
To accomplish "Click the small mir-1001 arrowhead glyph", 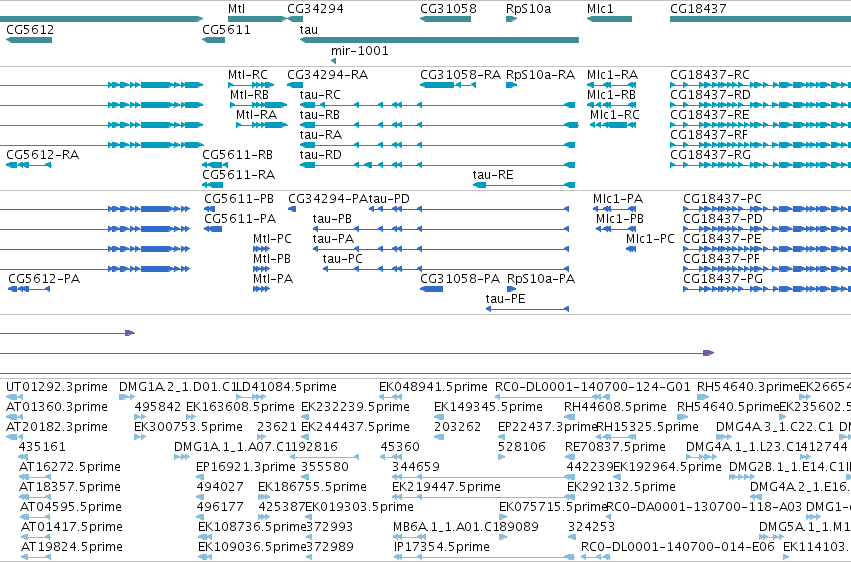I will click(333, 61).
